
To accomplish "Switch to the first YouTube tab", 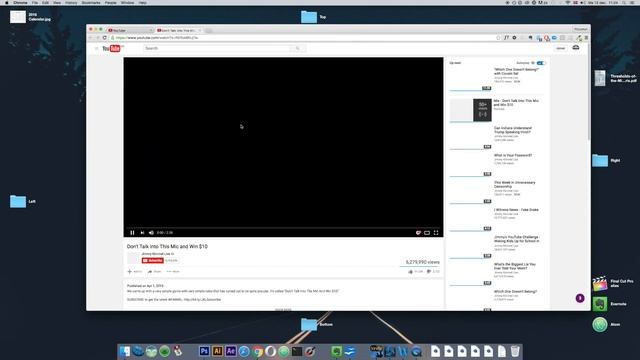I will (130, 31).
